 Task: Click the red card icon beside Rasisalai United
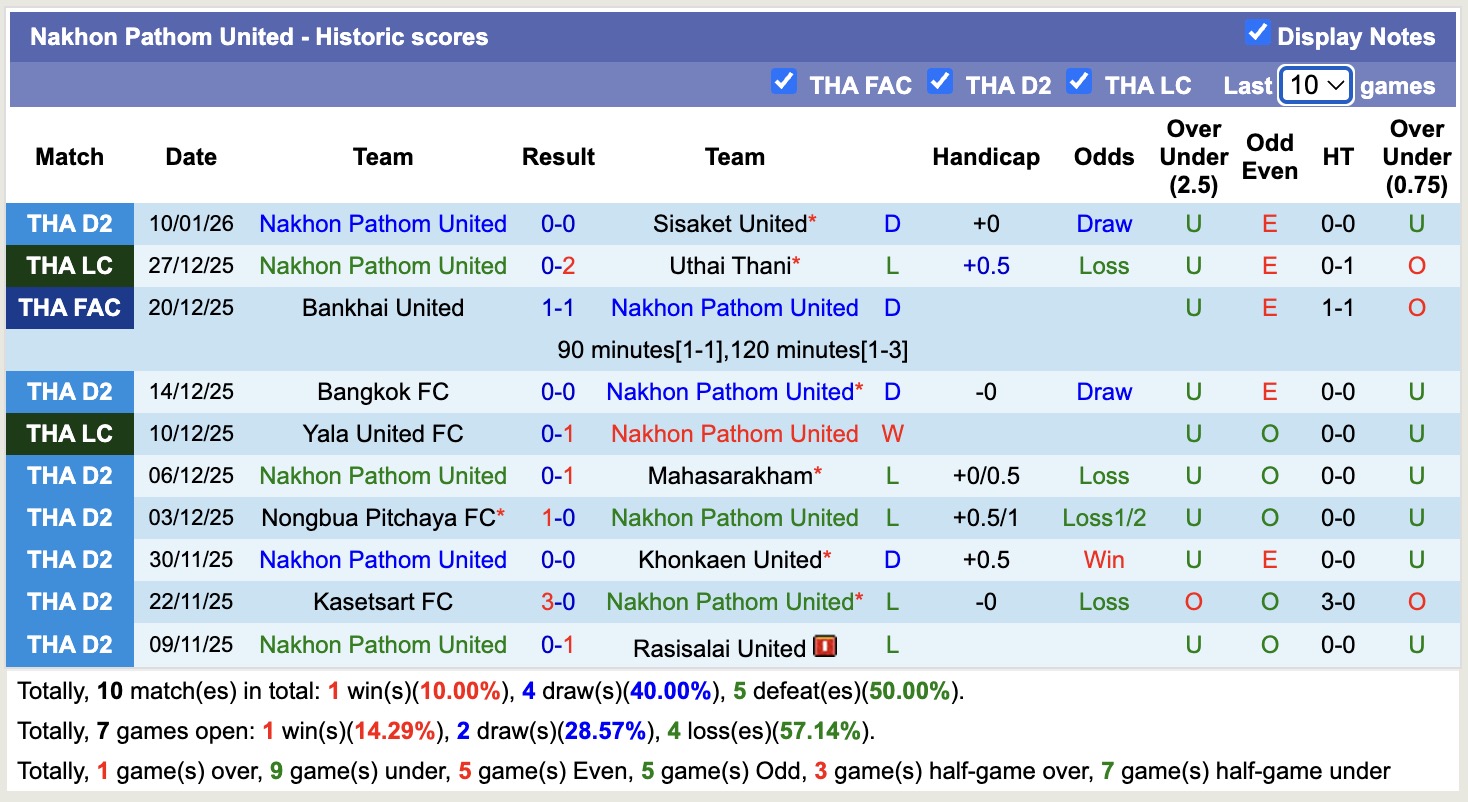click(826, 646)
